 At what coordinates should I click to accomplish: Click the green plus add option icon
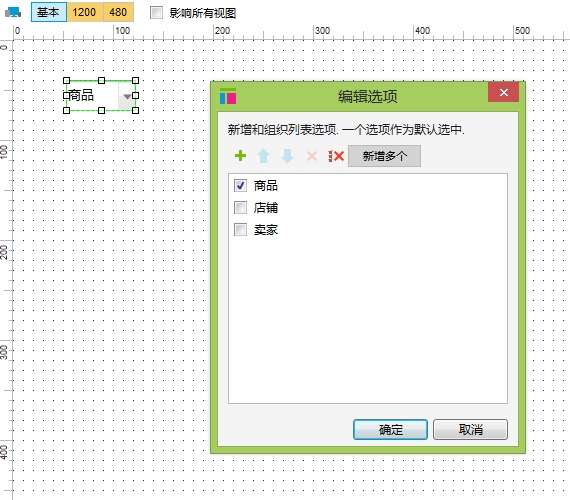pos(240,156)
